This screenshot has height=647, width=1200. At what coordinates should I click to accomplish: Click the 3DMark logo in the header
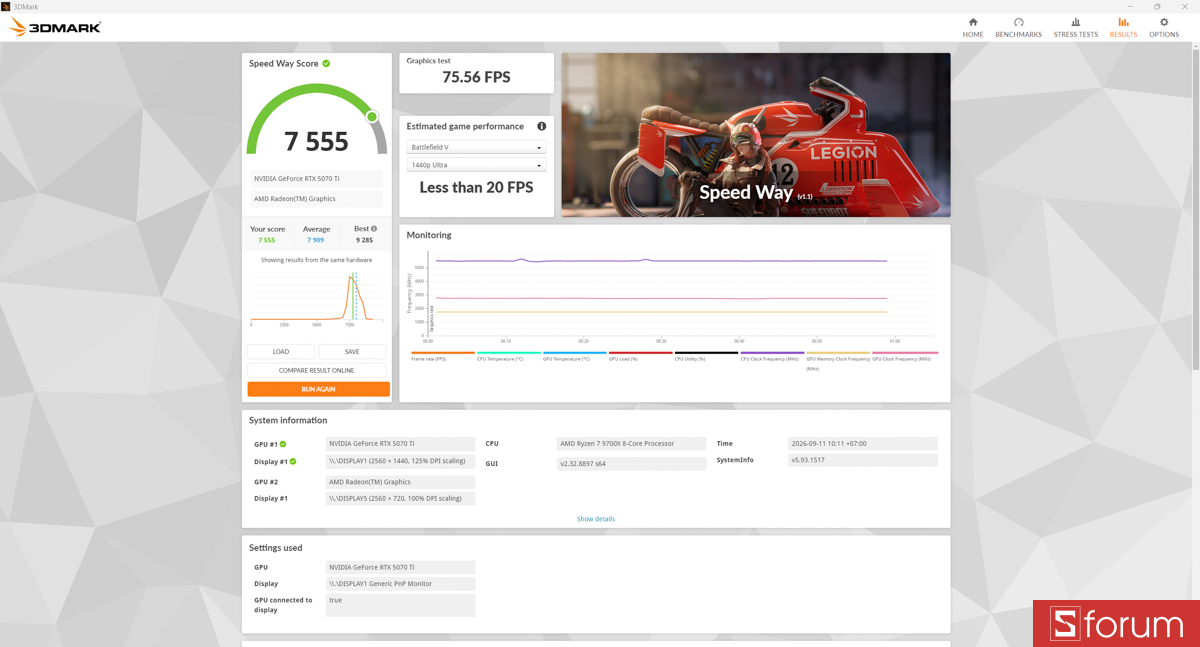[x=56, y=27]
